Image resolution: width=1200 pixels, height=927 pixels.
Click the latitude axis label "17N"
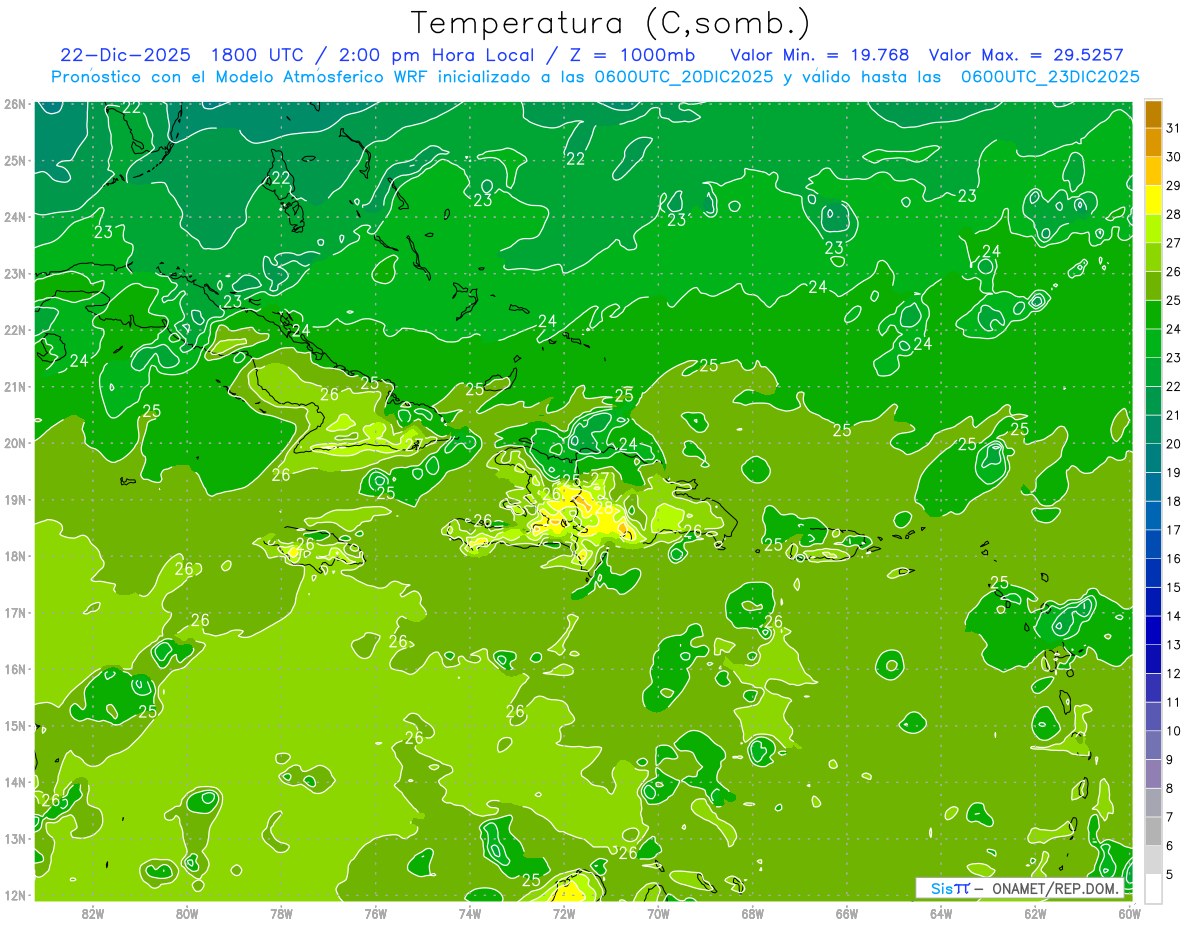tap(15, 612)
